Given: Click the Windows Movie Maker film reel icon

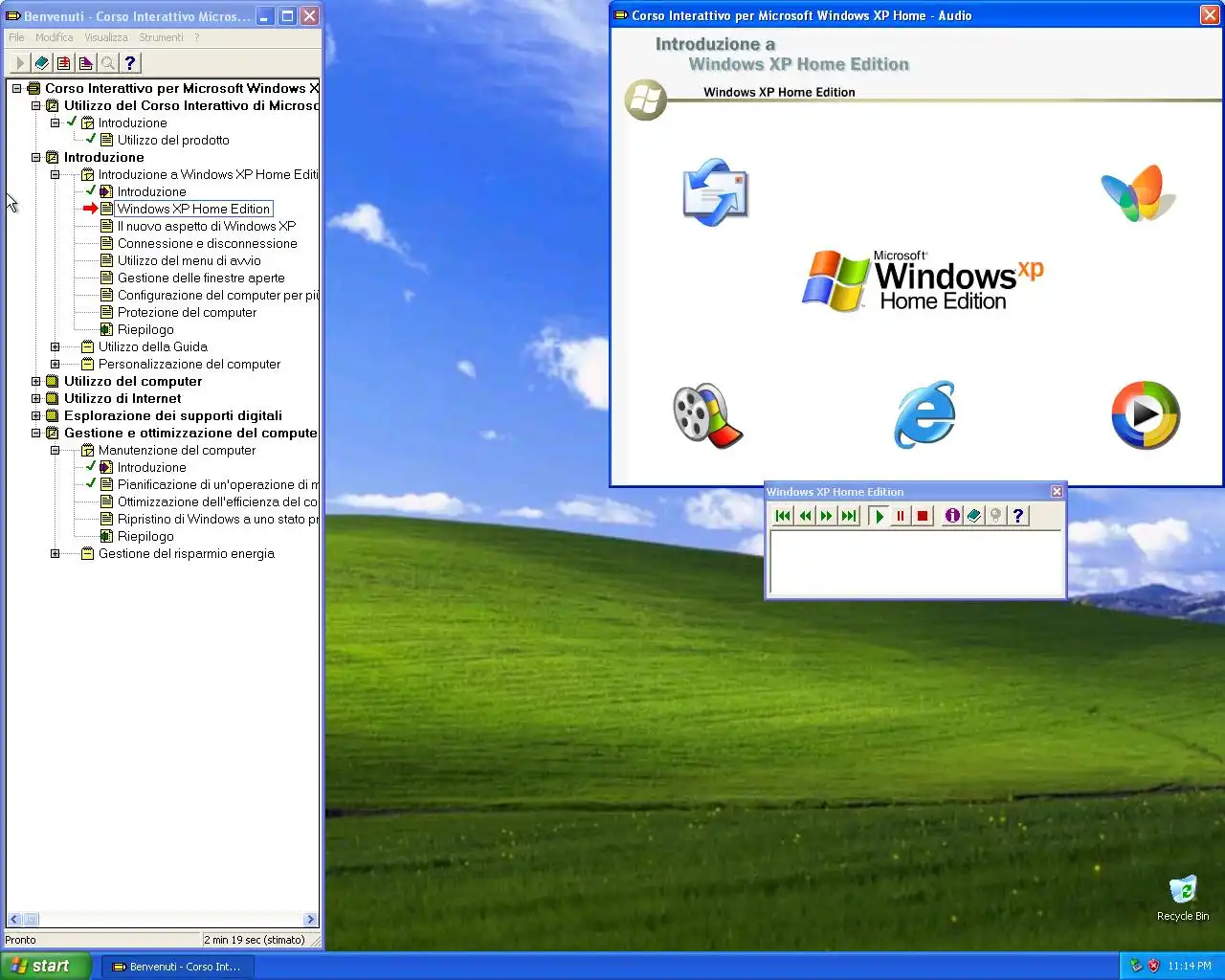Looking at the screenshot, I should (707, 415).
